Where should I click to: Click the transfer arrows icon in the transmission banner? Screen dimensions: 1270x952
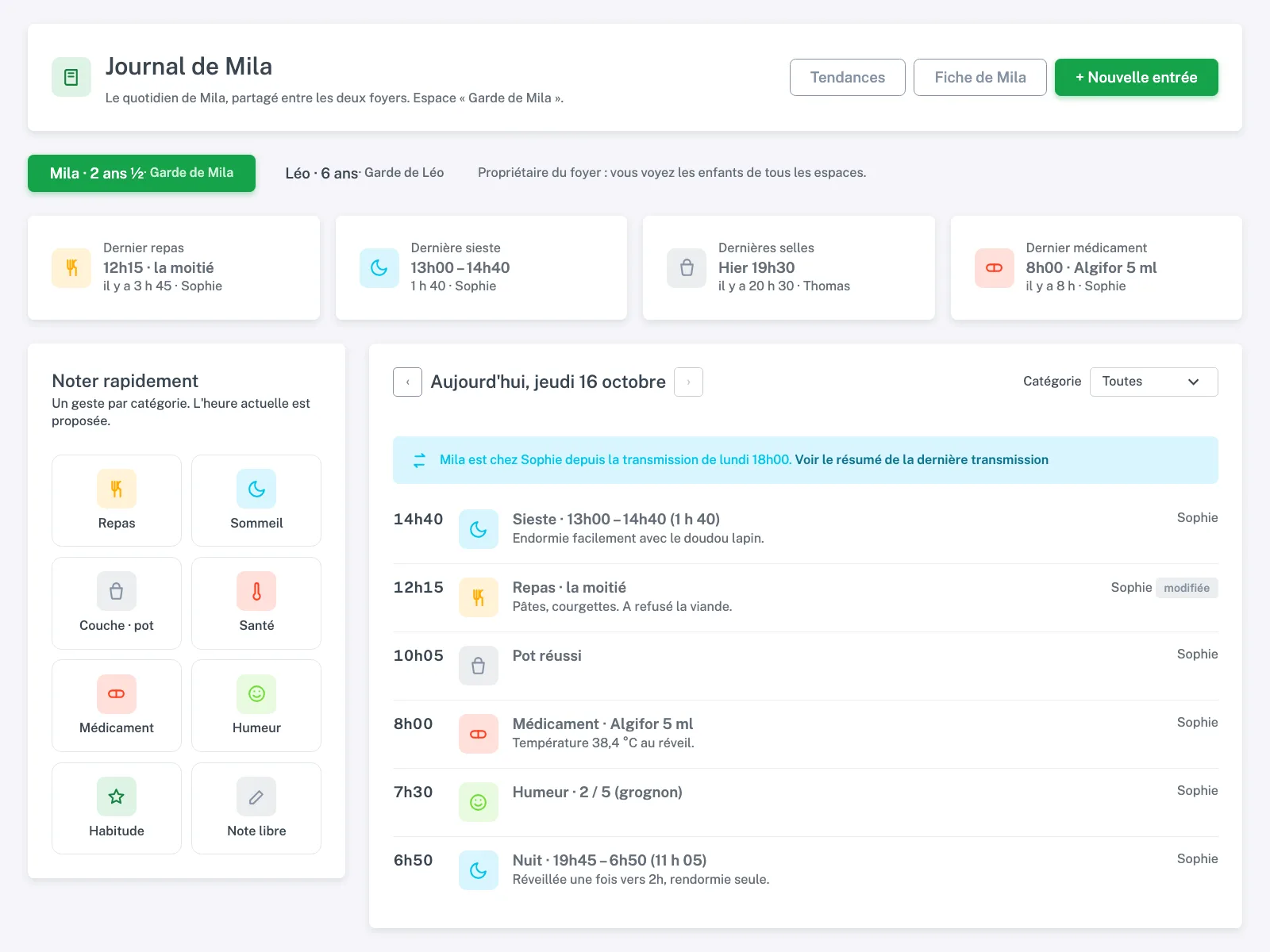pyautogui.click(x=419, y=460)
